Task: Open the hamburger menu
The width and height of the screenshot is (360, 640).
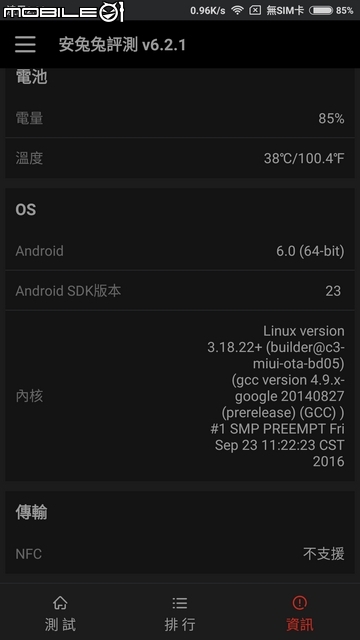Action: point(25,44)
